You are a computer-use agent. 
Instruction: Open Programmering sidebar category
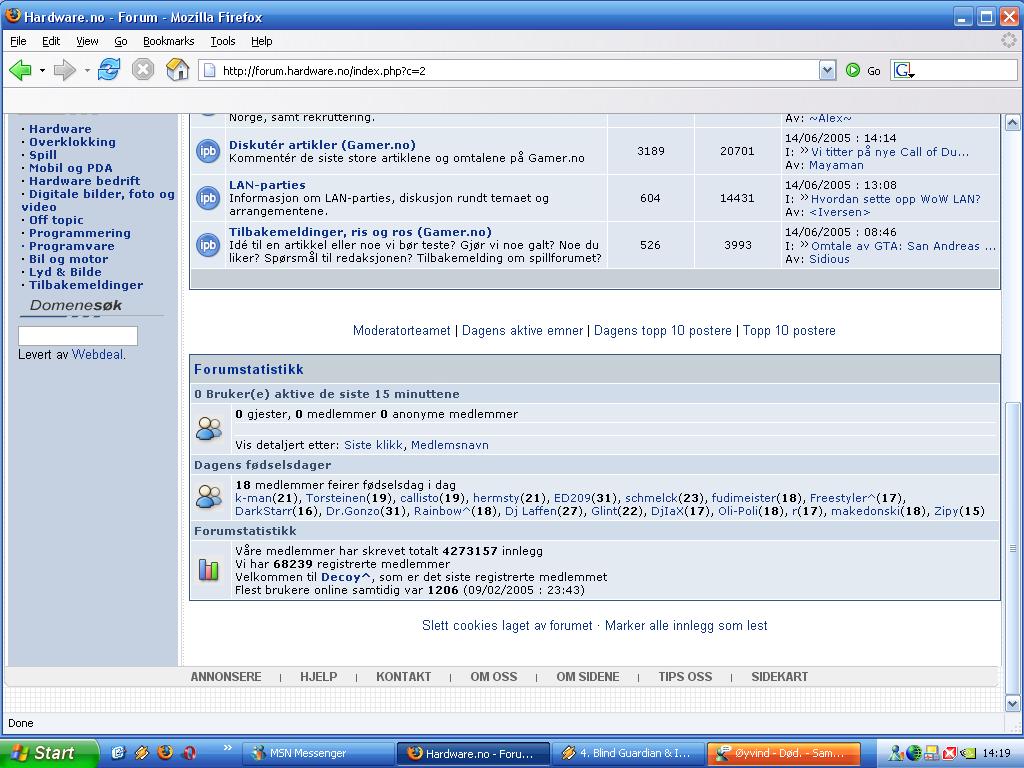point(80,233)
